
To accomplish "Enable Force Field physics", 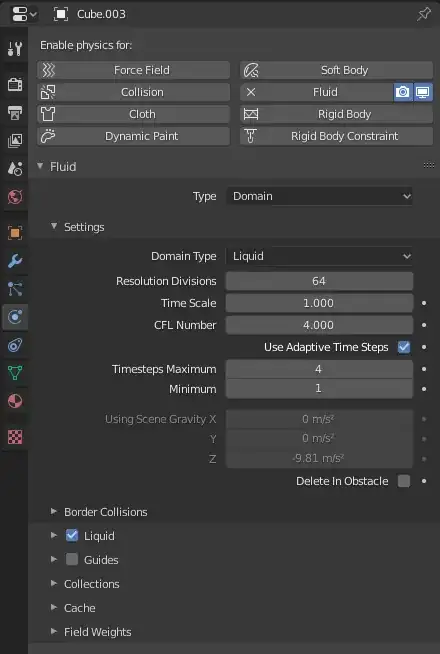I will (133, 70).
